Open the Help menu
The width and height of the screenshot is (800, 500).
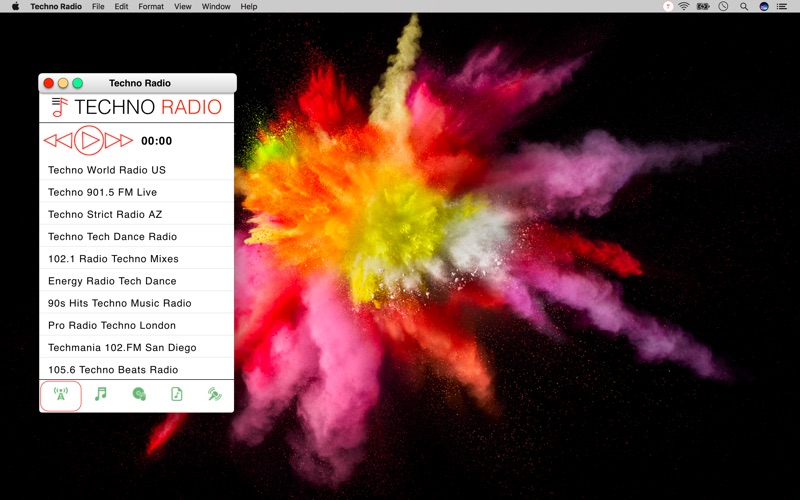(248, 6)
